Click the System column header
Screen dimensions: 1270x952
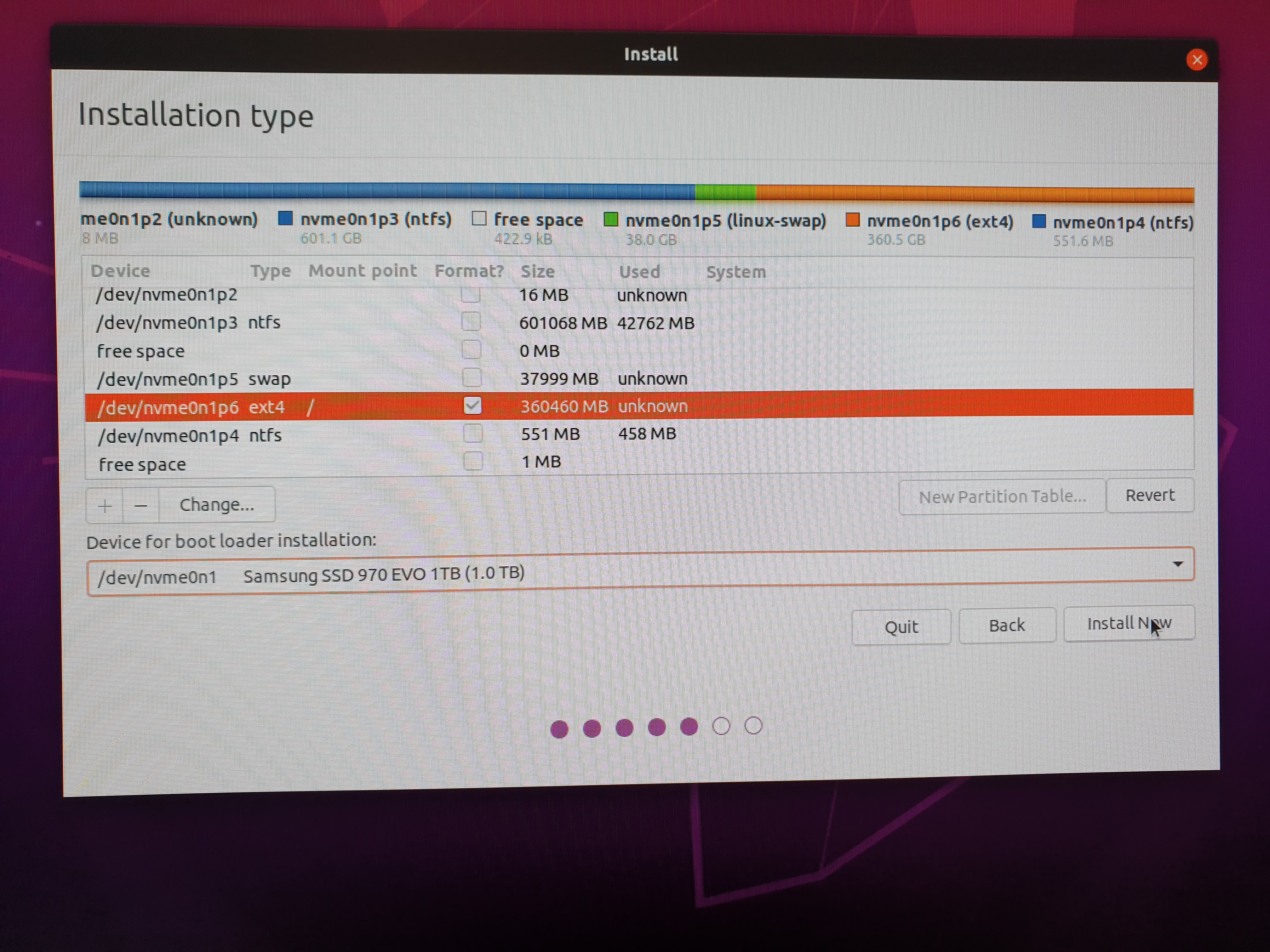[x=736, y=272]
